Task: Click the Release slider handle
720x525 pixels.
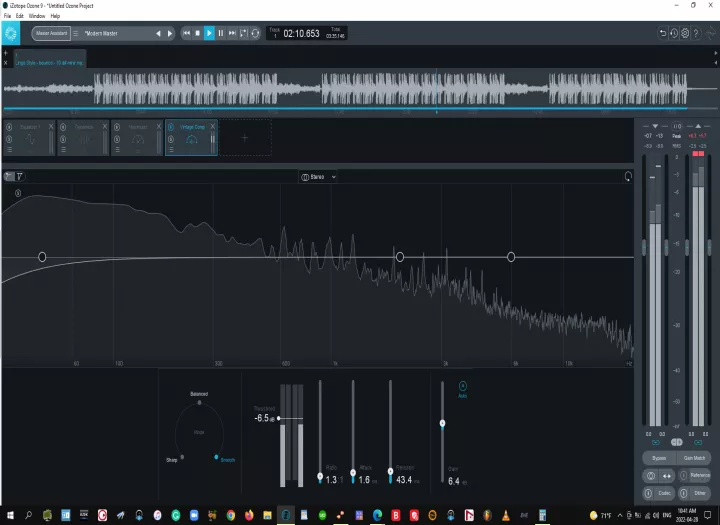Action: pos(390,471)
